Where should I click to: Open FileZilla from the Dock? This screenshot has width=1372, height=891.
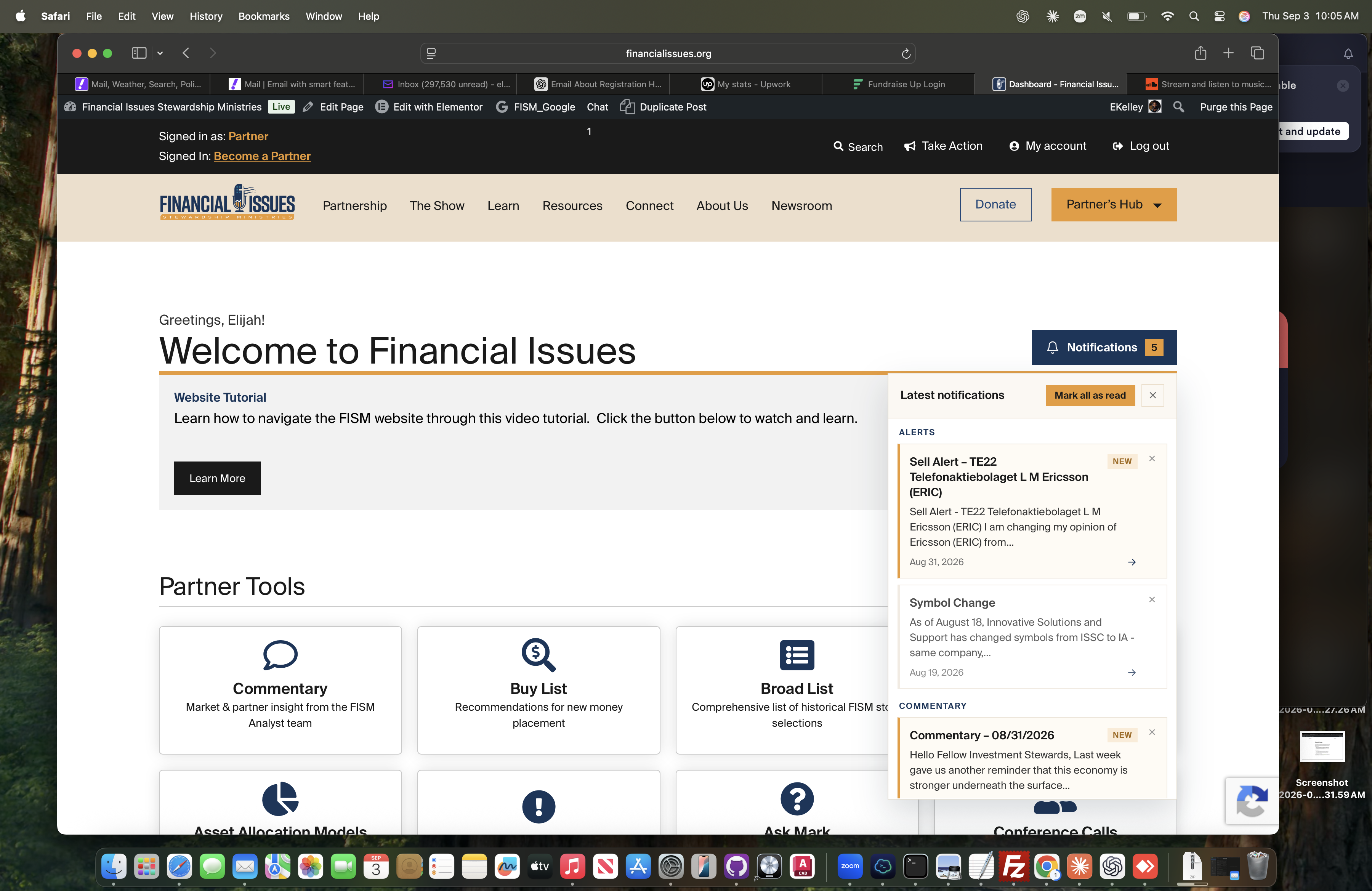coord(1013,866)
